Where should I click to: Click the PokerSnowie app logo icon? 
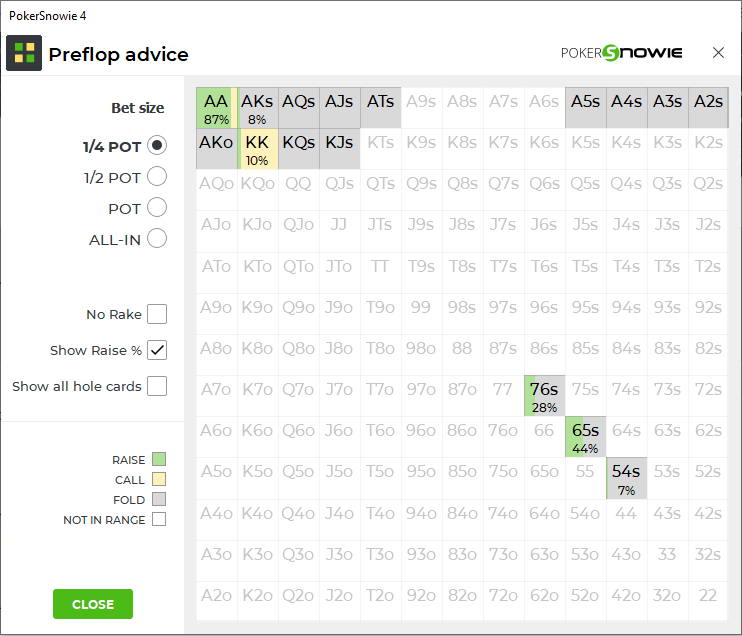click(x=24, y=53)
